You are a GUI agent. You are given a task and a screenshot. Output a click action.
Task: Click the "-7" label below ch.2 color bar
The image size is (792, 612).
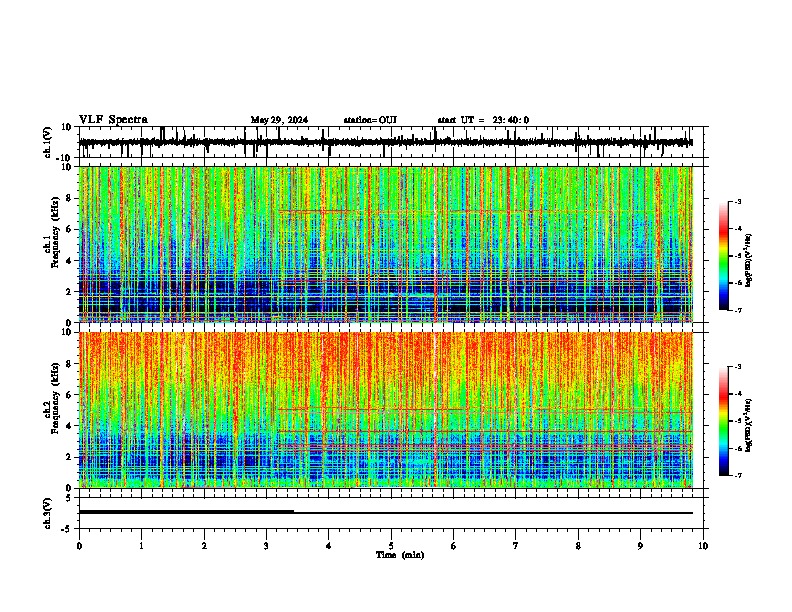pos(738,476)
